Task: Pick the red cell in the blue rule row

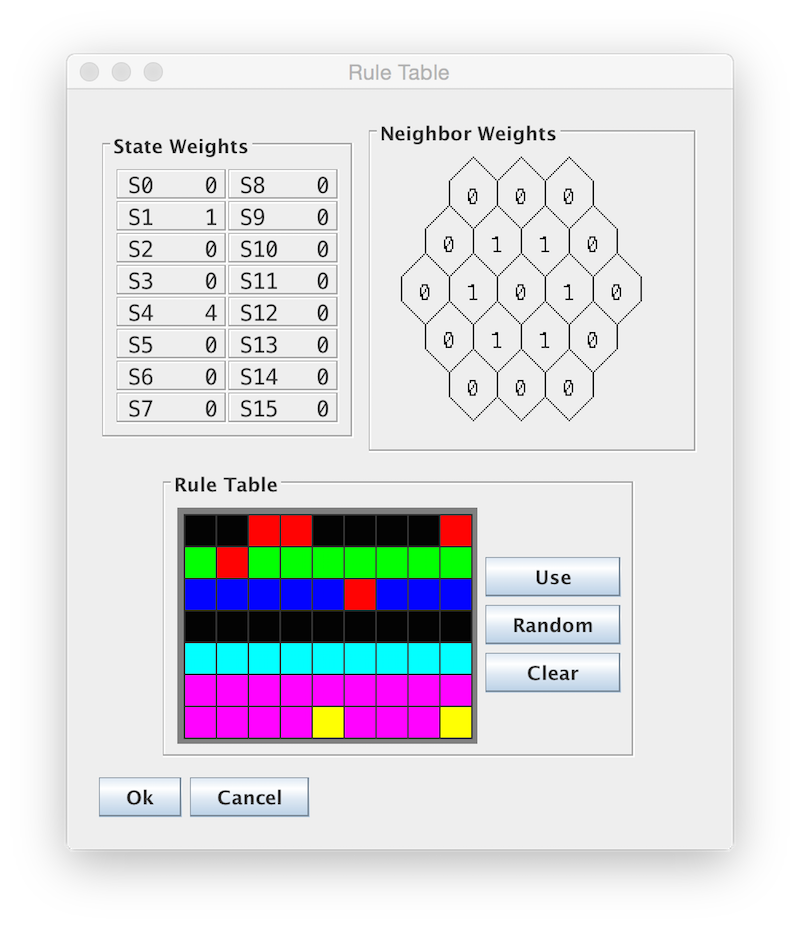Action: coord(360,594)
